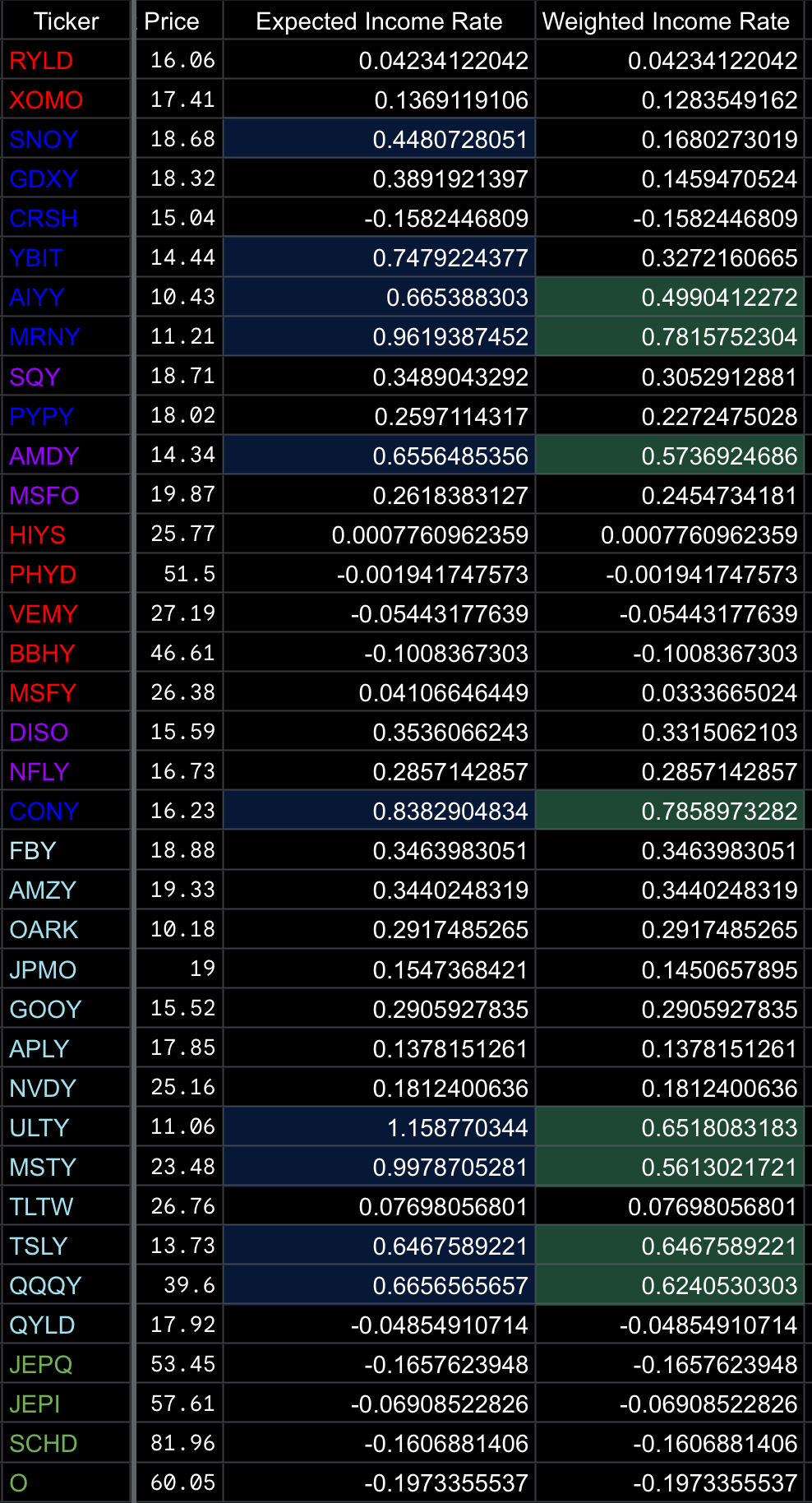Click expected rate 0.9978705281 for MSTY
Image resolution: width=812 pixels, height=1503 pixels.
pos(379,1167)
